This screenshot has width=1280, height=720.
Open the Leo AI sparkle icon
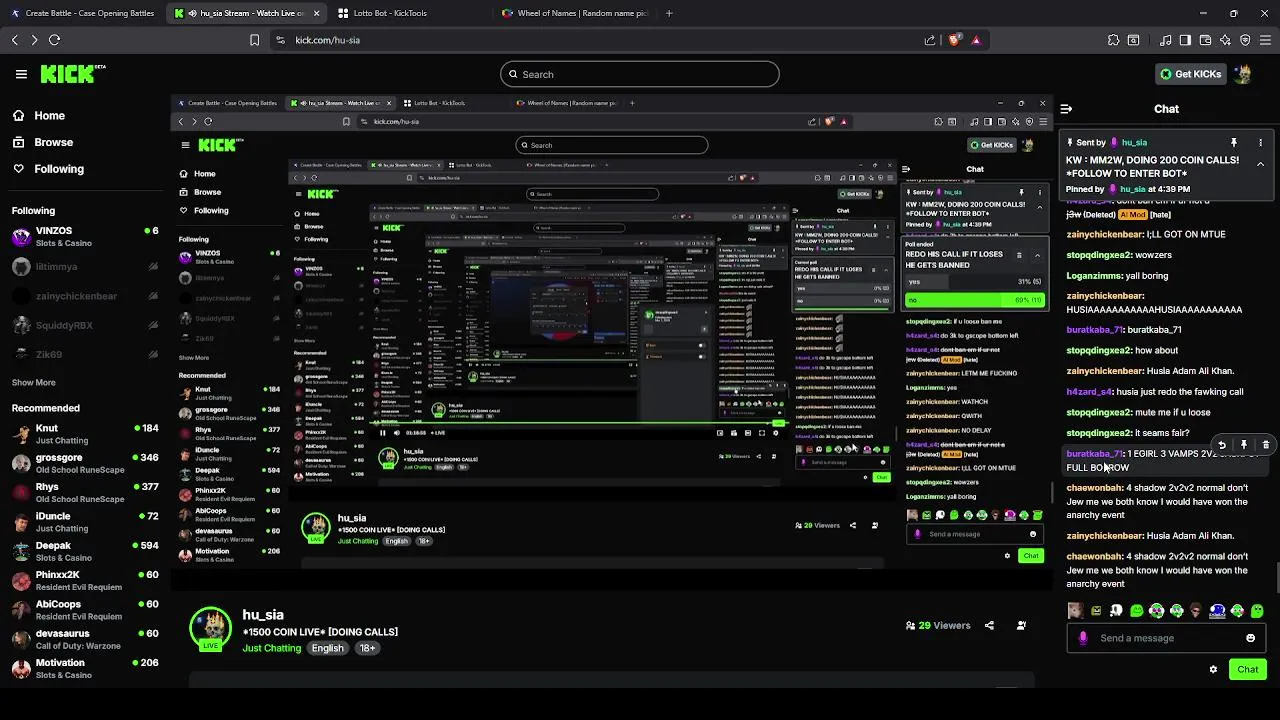(x=1225, y=40)
